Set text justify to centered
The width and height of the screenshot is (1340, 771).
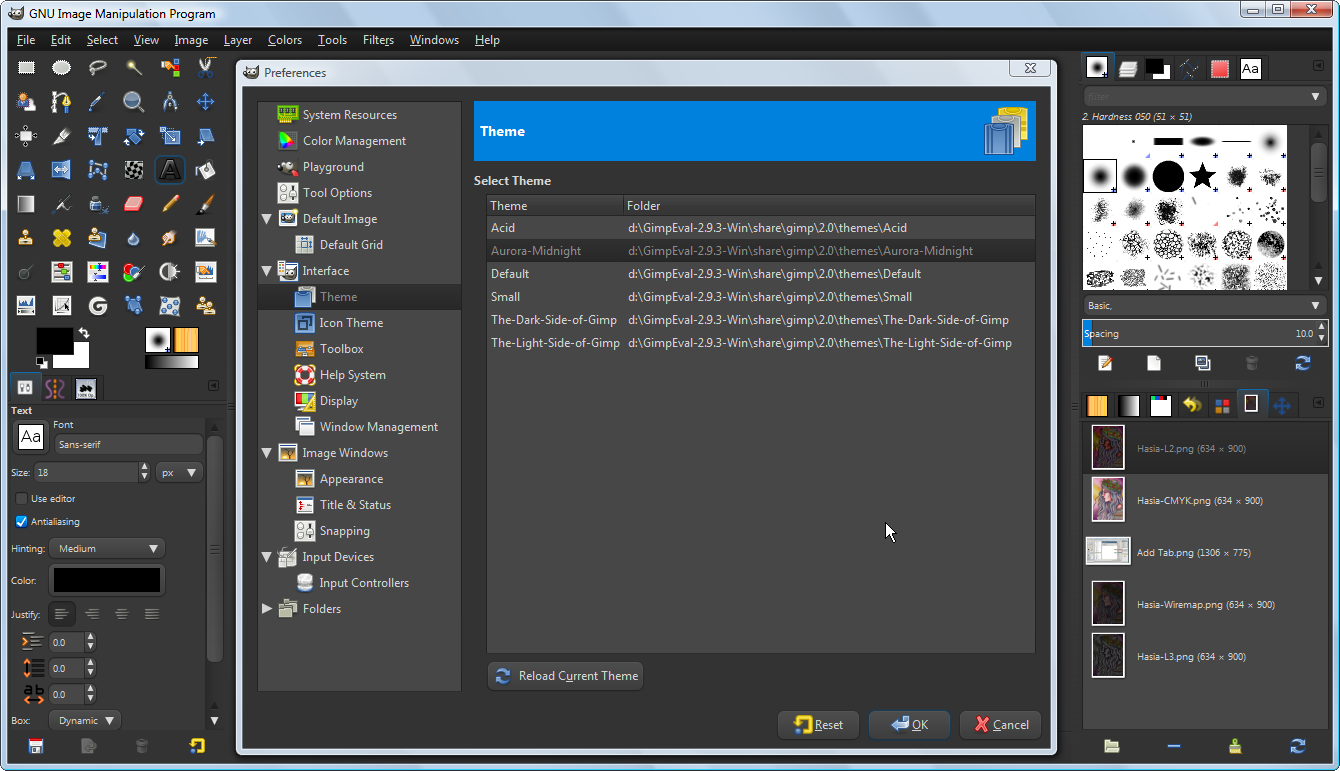(x=122, y=613)
